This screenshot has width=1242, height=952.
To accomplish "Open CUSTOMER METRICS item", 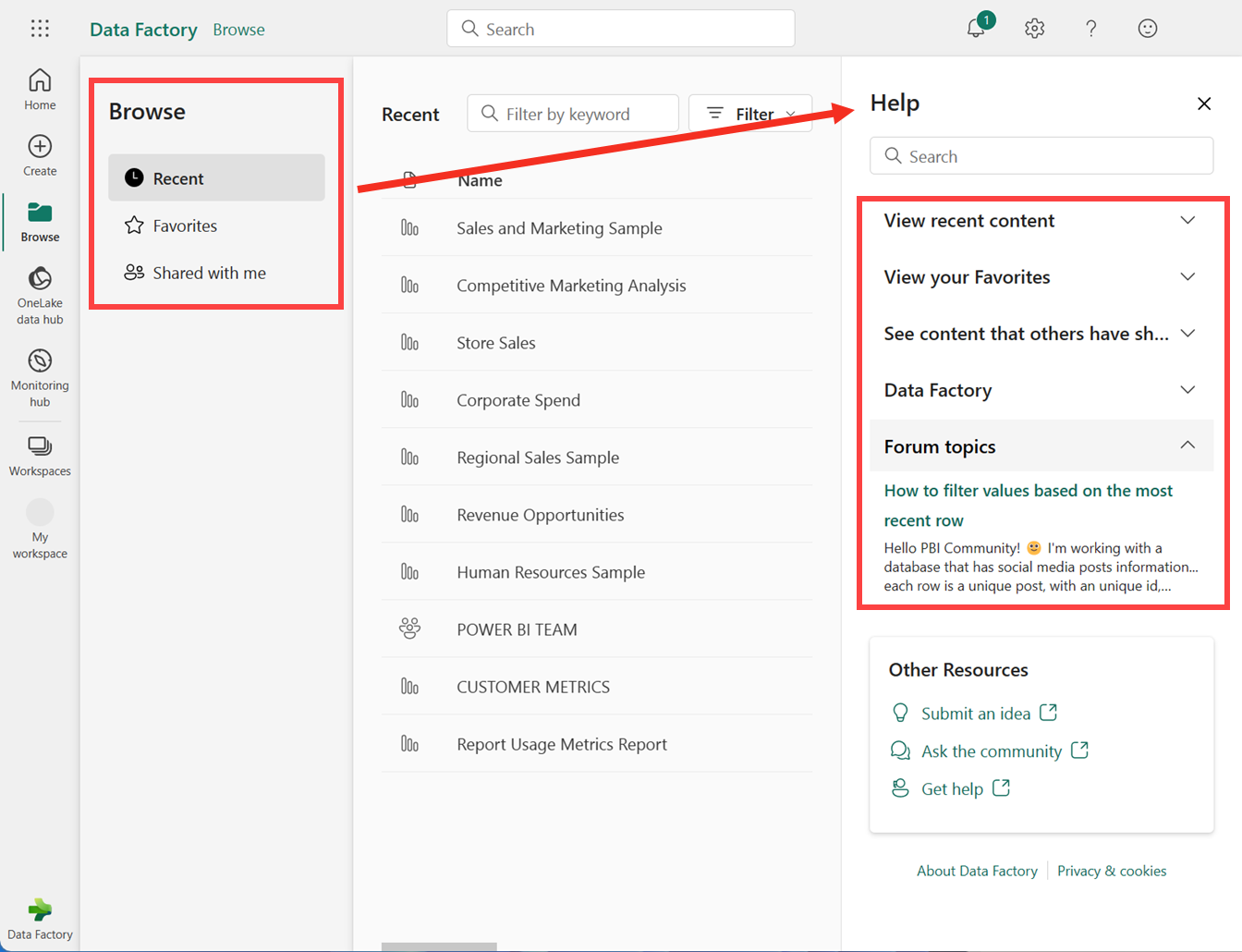I will click(x=533, y=687).
